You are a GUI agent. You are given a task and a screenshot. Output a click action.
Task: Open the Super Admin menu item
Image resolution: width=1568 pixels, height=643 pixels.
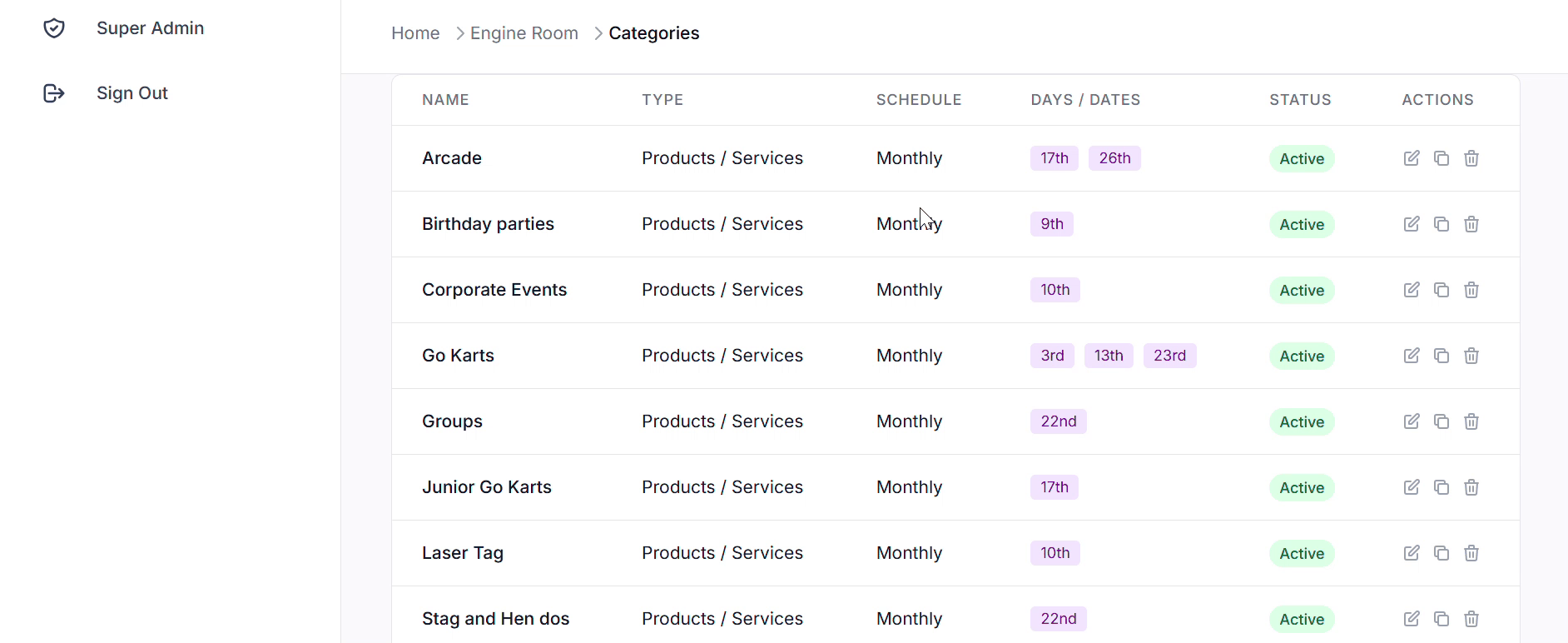click(150, 28)
